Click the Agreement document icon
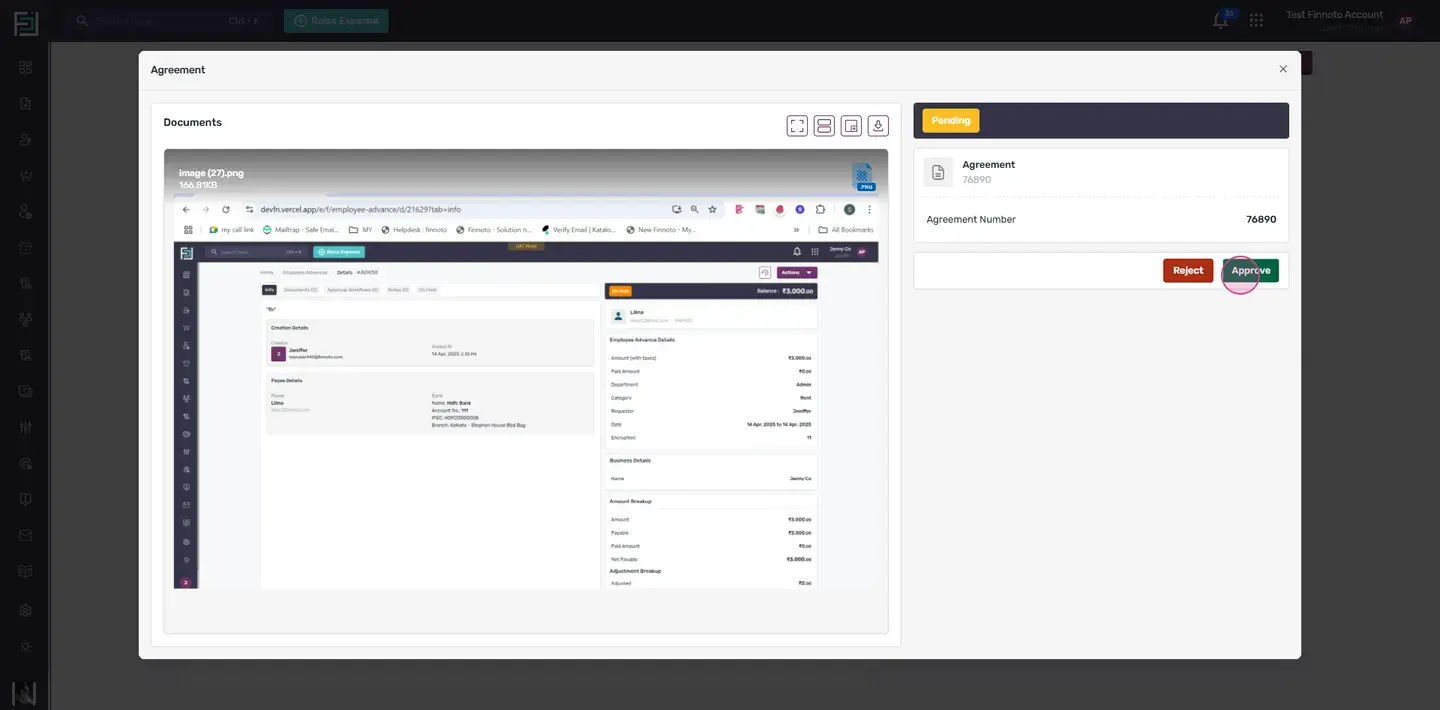This screenshot has width=1440, height=710. (938, 172)
